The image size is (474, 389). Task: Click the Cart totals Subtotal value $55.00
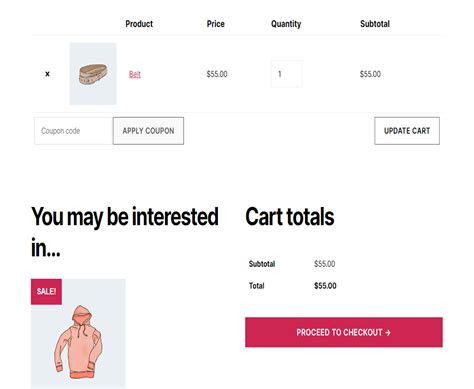325,264
